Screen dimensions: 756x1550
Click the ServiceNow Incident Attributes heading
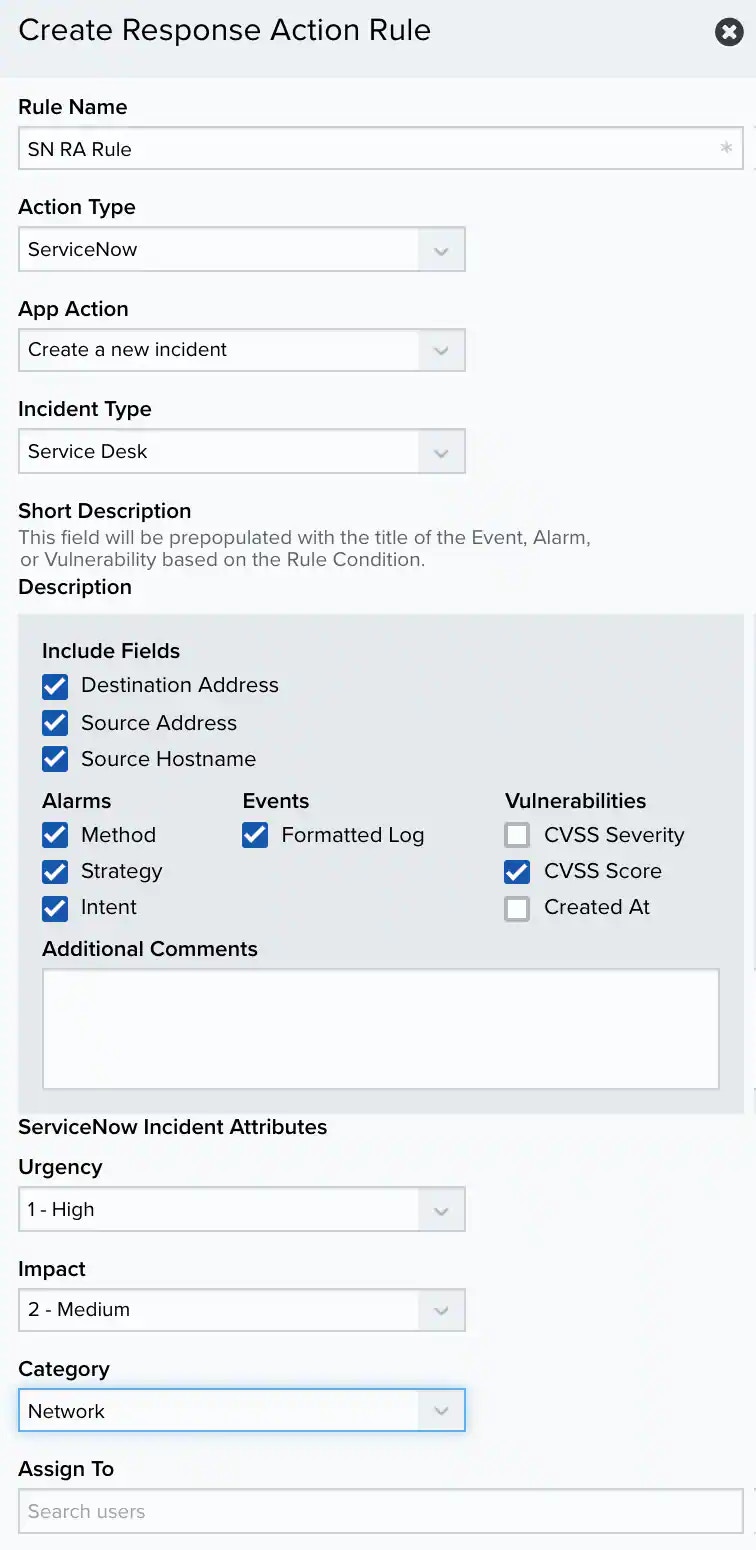coord(173,1127)
